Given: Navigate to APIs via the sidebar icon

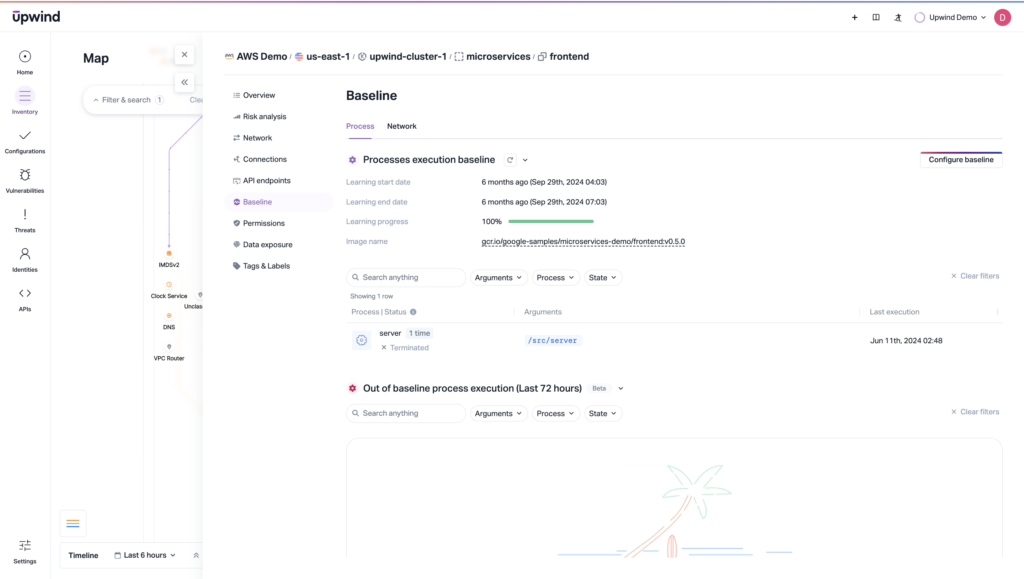Looking at the screenshot, I should 25,298.
